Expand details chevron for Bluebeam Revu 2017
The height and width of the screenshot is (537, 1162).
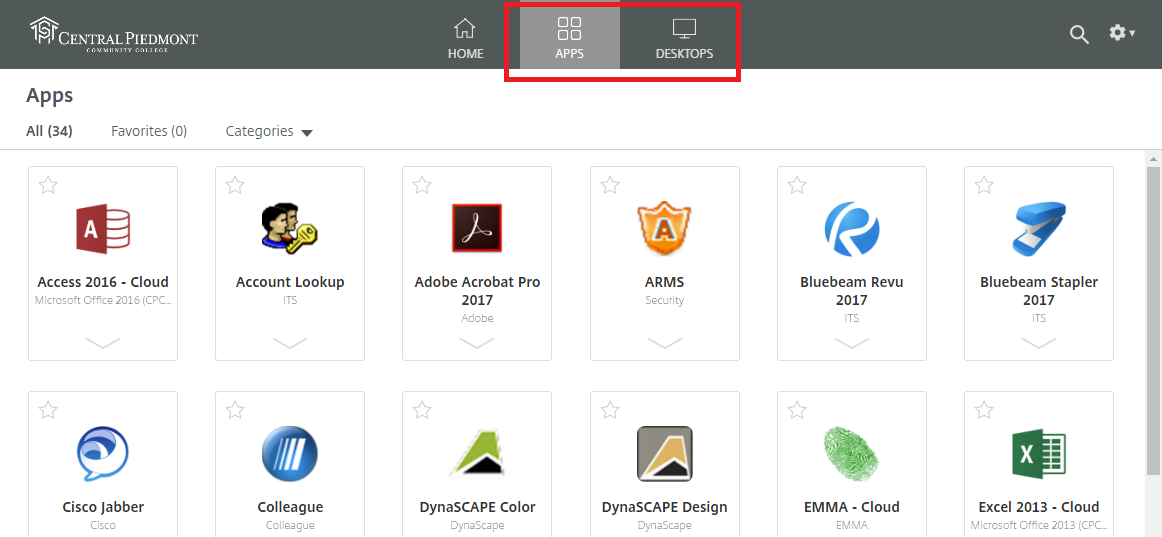pyautogui.click(x=851, y=343)
